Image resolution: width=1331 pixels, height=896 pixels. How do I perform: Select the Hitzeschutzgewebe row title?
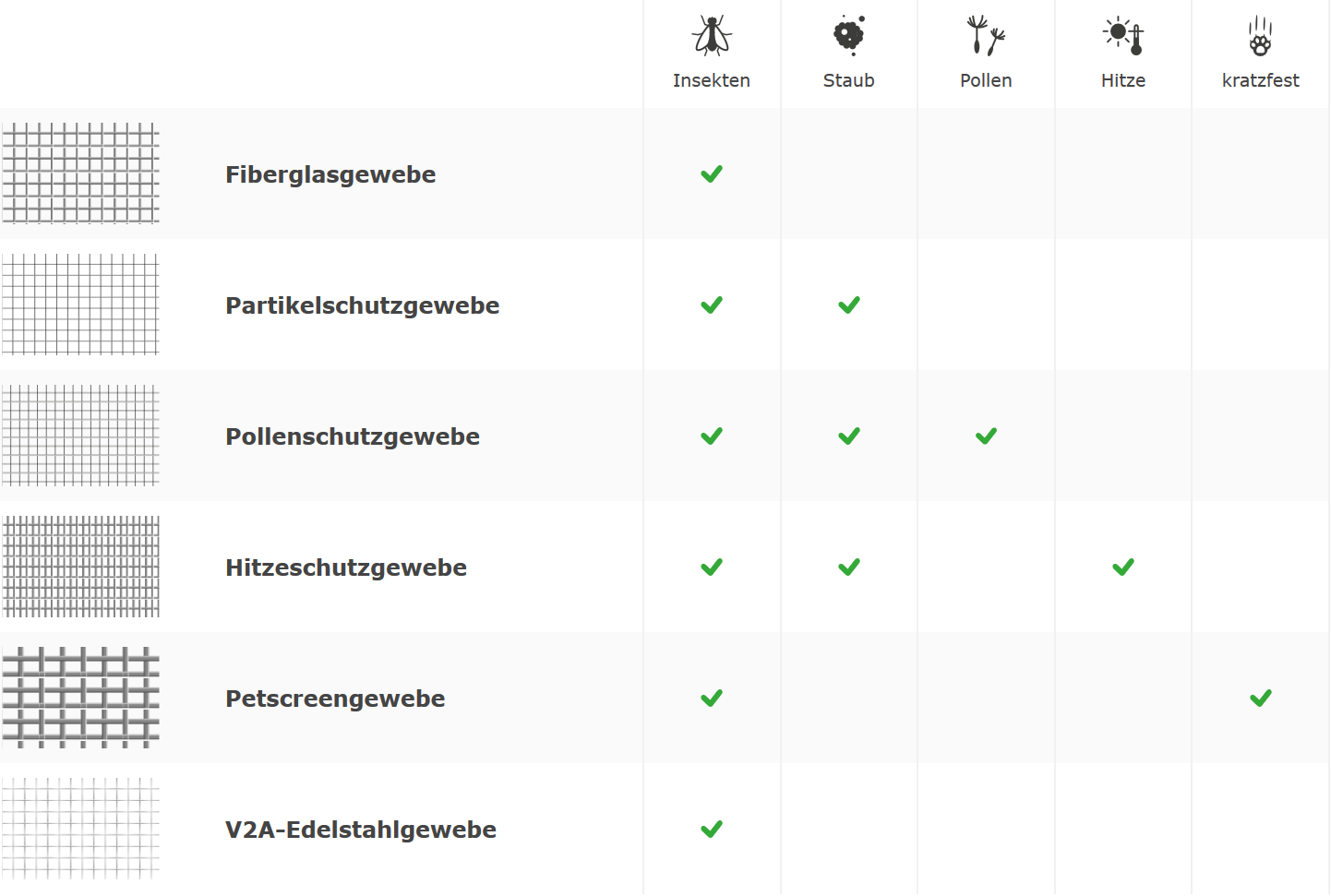click(346, 567)
